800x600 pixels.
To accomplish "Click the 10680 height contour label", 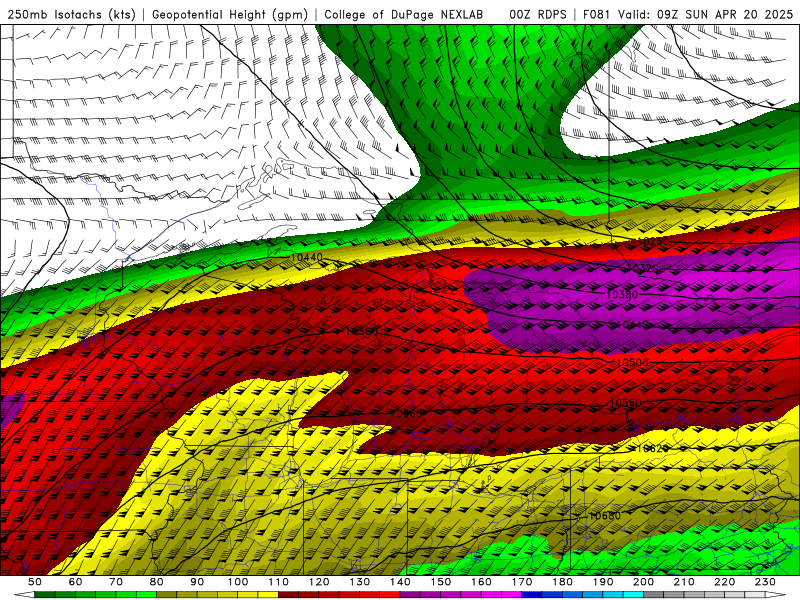I will point(605,516).
